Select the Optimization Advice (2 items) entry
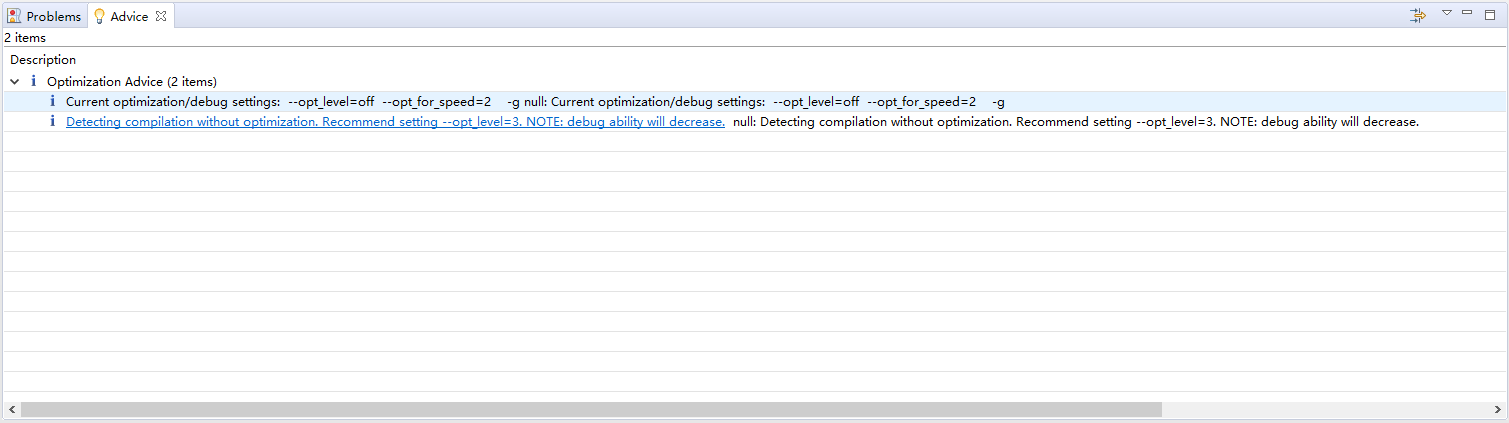Image resolution: width=1509 pixels, height=423 pixels. 132,81
